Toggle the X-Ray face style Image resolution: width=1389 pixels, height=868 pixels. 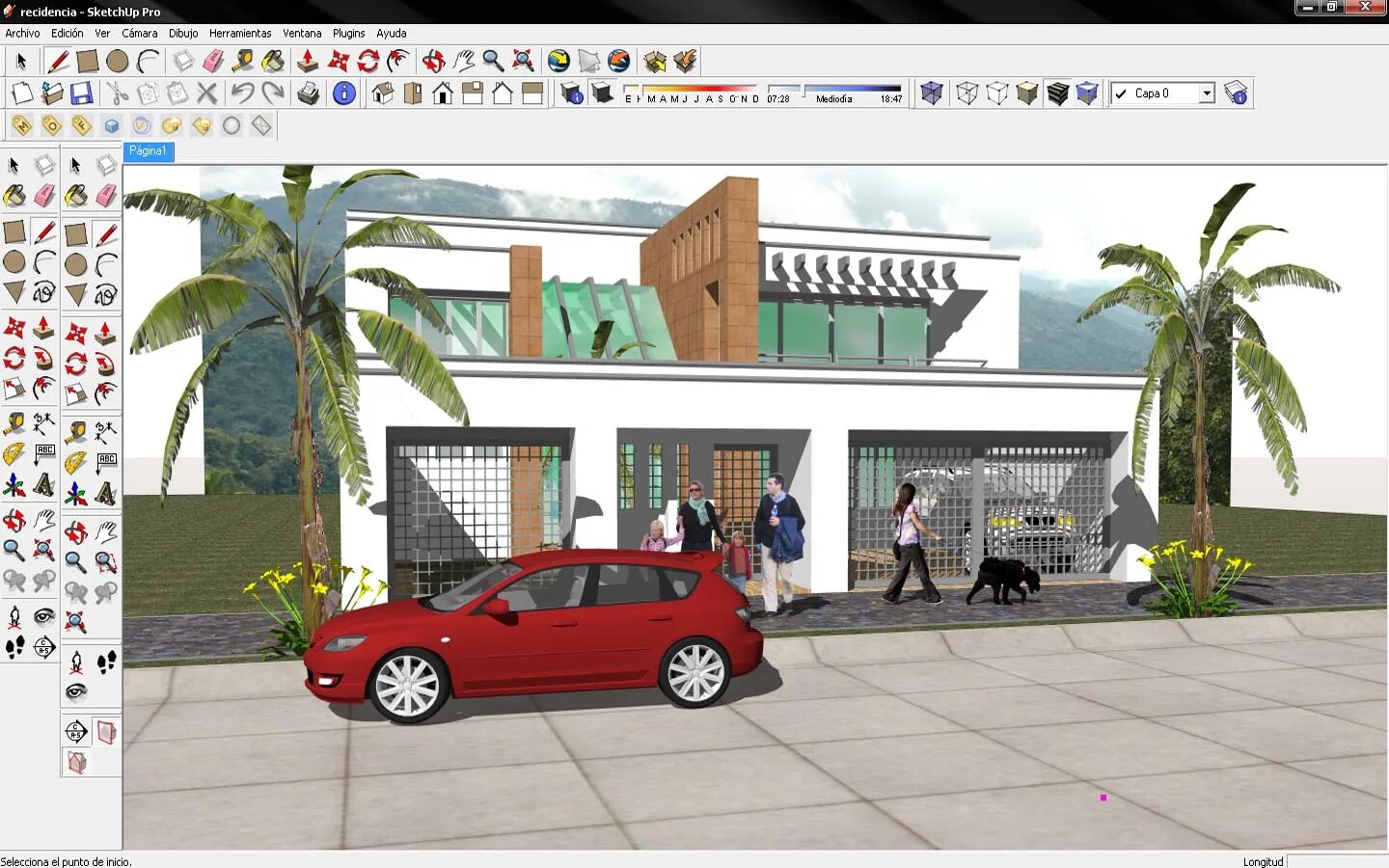click(x=931, y=94)
